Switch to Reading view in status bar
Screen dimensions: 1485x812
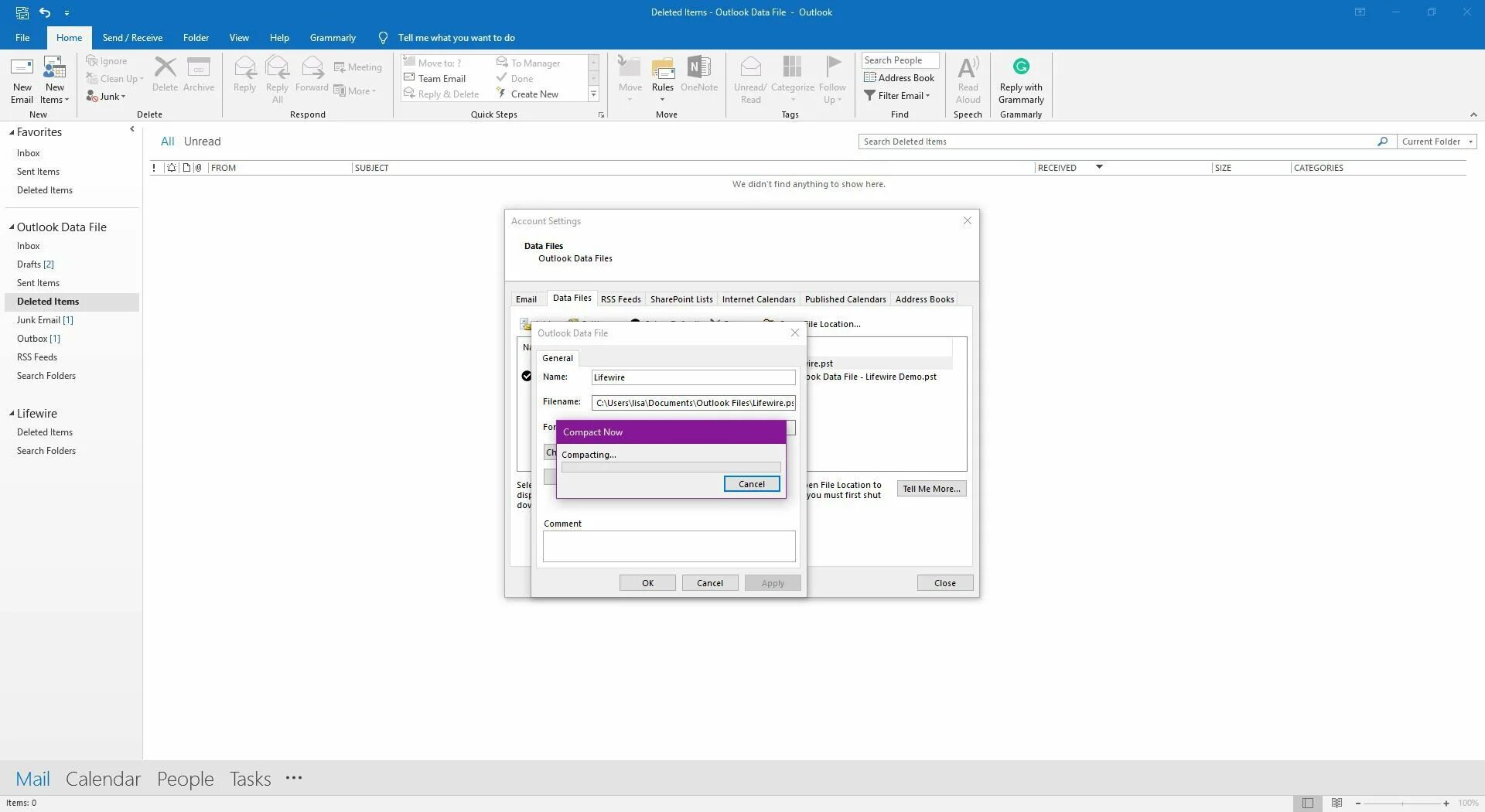[x=1336, y=803]
